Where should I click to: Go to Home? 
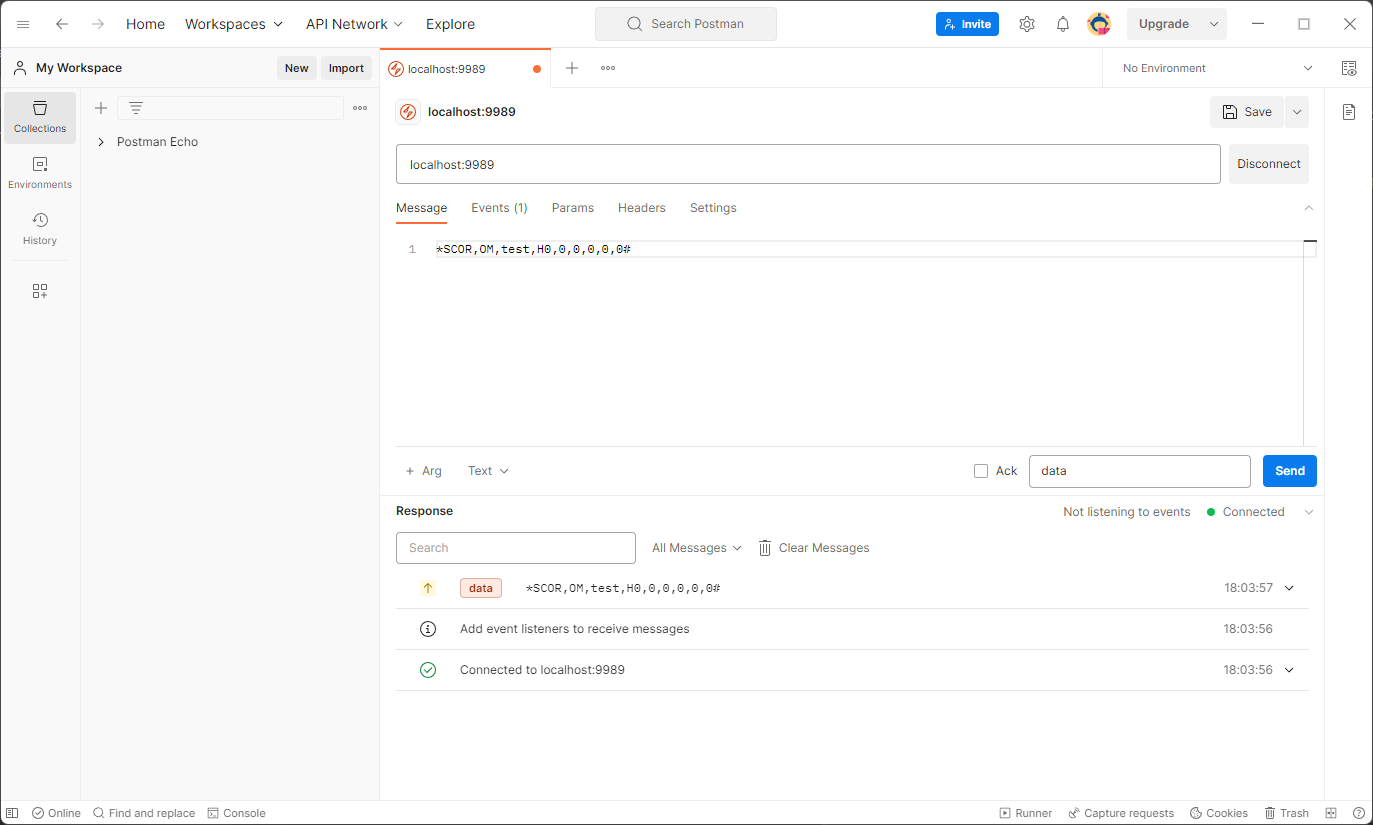coord(145,24)
